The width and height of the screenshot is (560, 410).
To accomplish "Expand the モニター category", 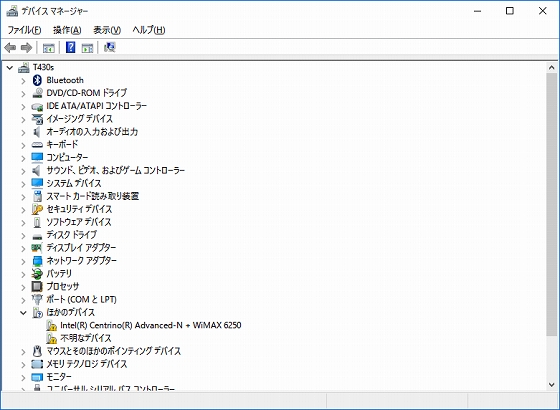I will 24,378.
